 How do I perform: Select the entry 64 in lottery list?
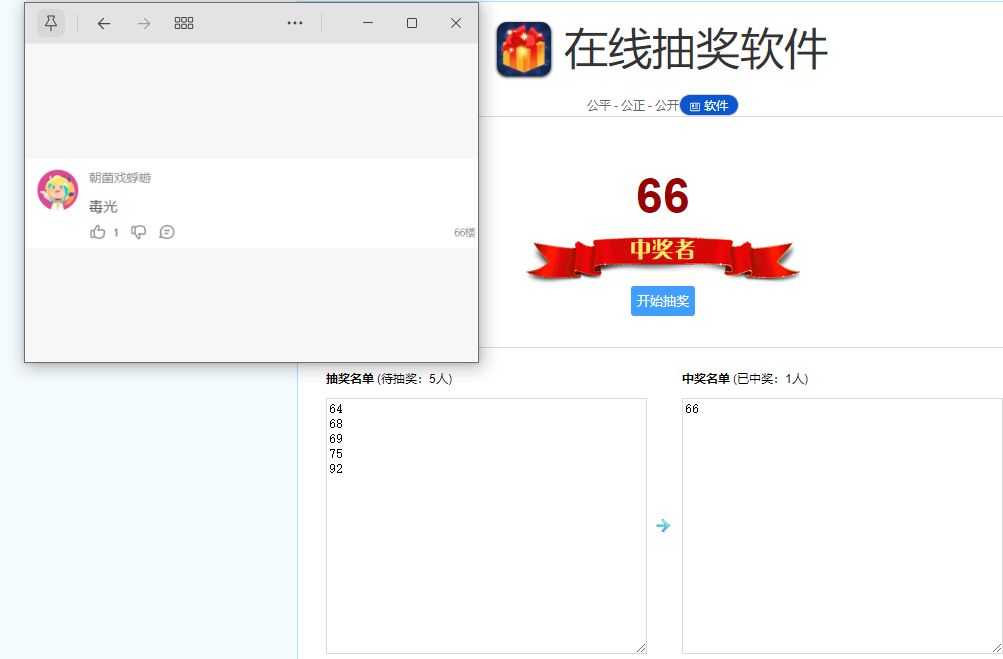pyautogui.click(x=336, y=409)
